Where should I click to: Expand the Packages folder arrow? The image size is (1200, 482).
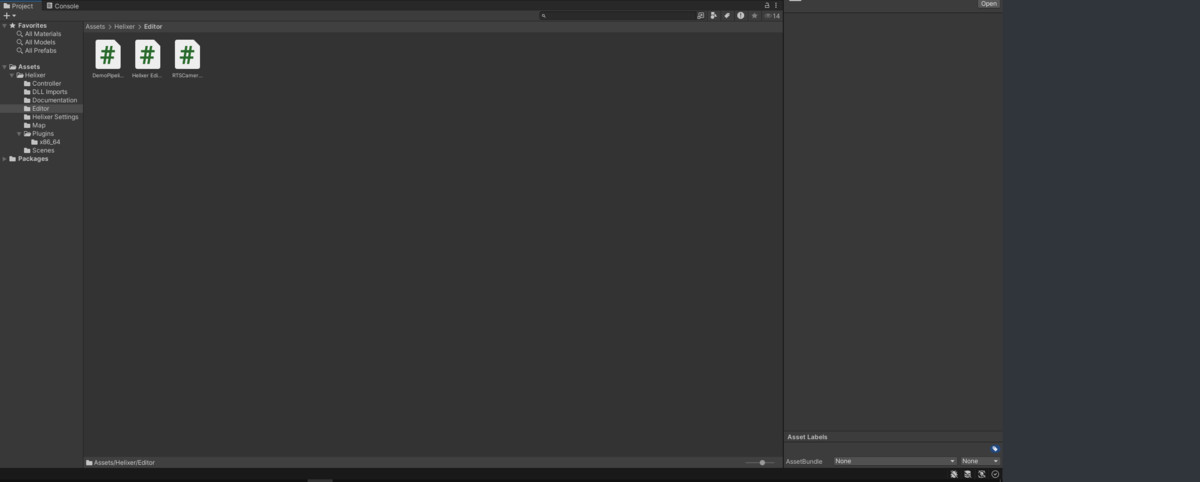point(4,158)
